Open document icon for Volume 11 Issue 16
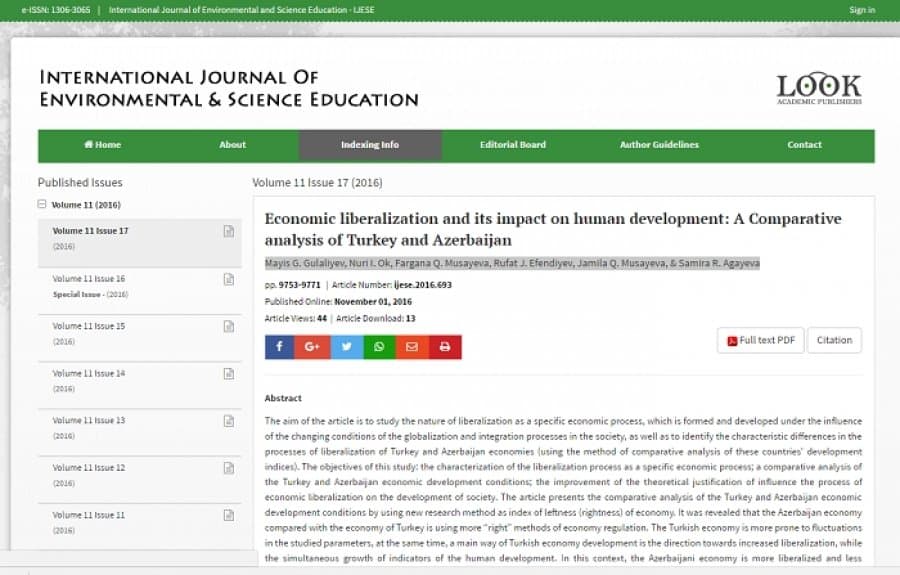900x575 pixels. coord(228,279)
